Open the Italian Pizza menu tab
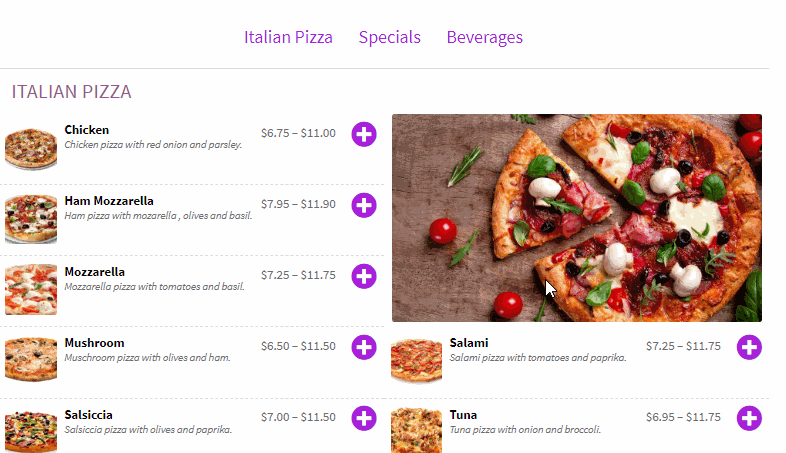 pyautogui.click(x=288, y=37)
